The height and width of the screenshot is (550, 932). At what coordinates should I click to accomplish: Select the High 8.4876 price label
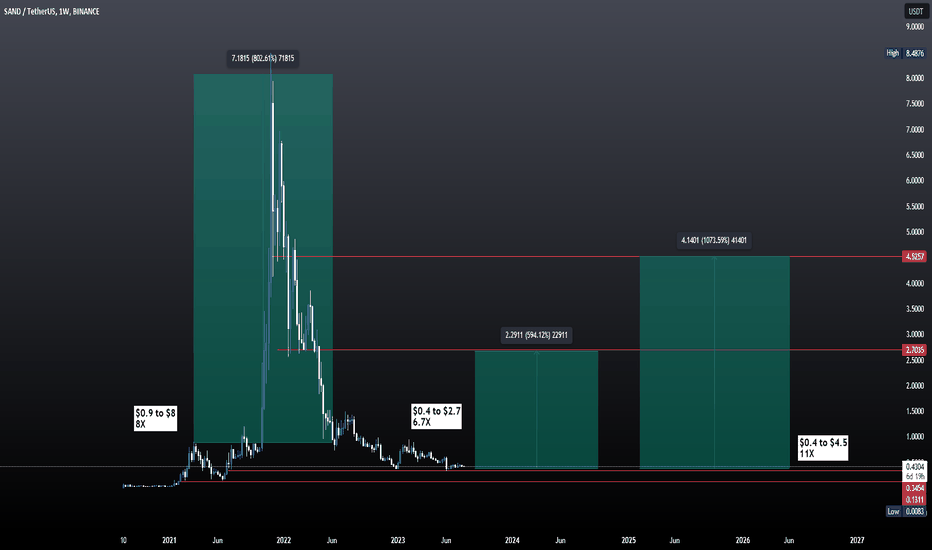pos(905,53)
